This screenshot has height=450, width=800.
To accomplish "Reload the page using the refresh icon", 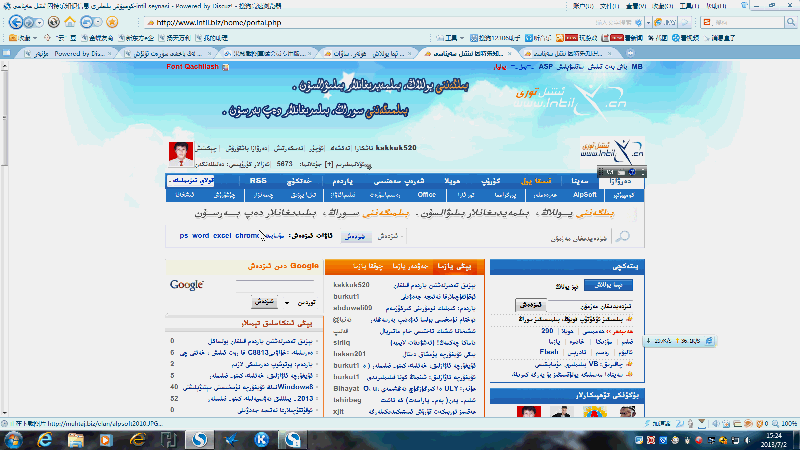I will click(x=54, y=22).
